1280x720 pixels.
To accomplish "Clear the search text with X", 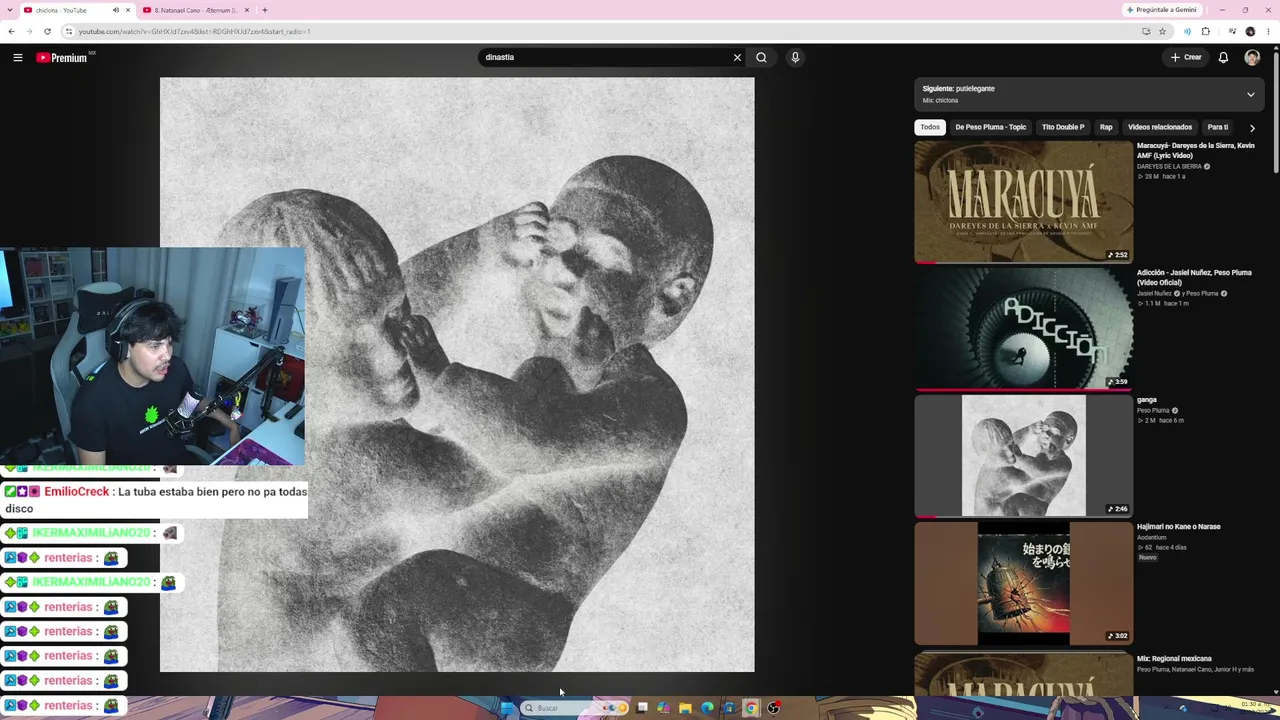I will [x=738, y=58].
